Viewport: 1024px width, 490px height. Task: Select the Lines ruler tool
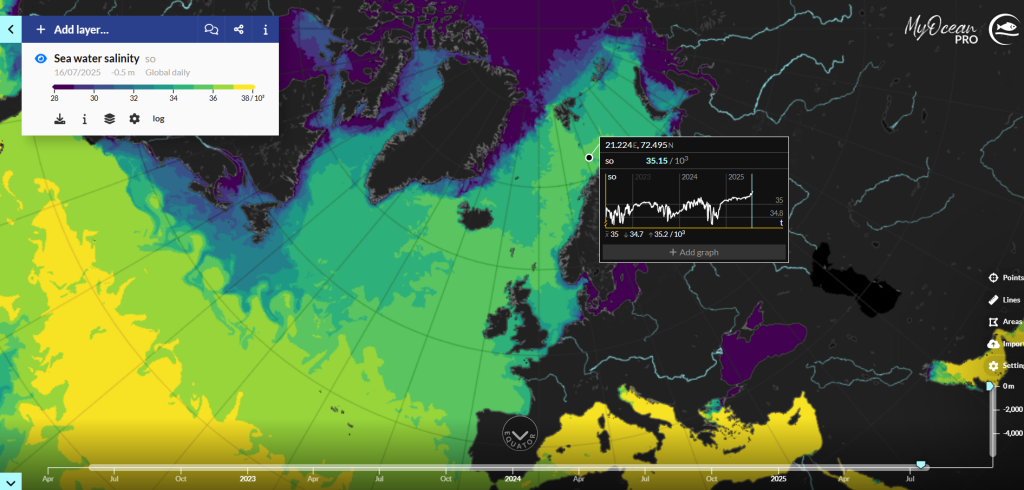(1006, 300)
